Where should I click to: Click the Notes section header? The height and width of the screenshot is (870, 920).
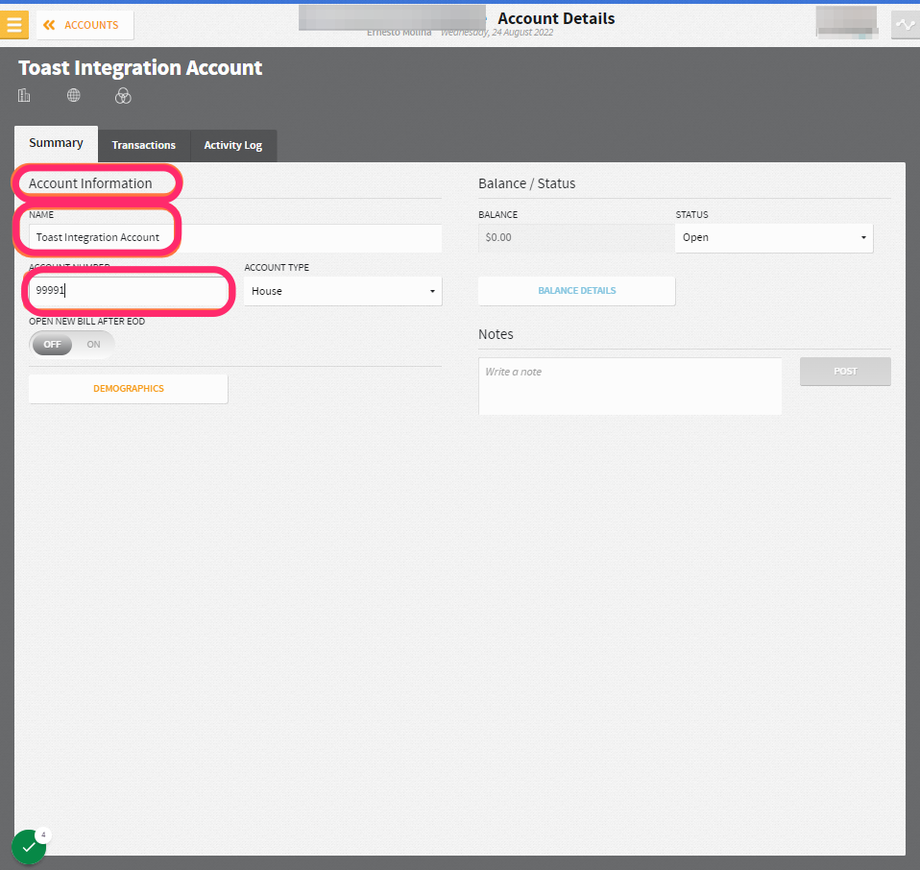click(x=496, y=334)
